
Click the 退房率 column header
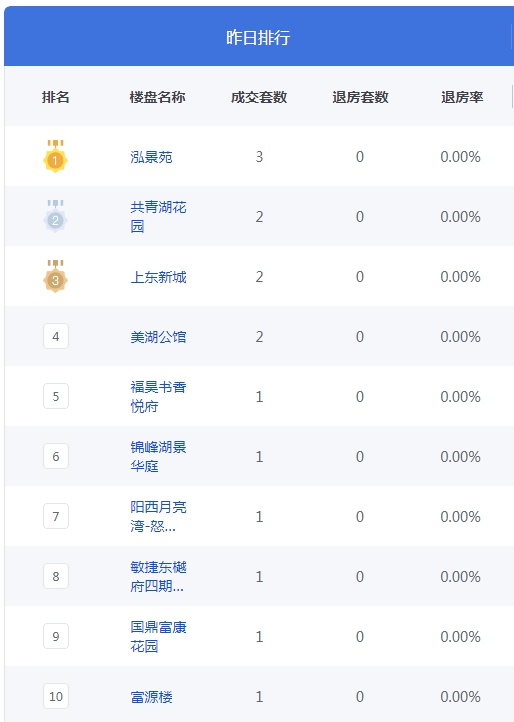tap(462, 97)
